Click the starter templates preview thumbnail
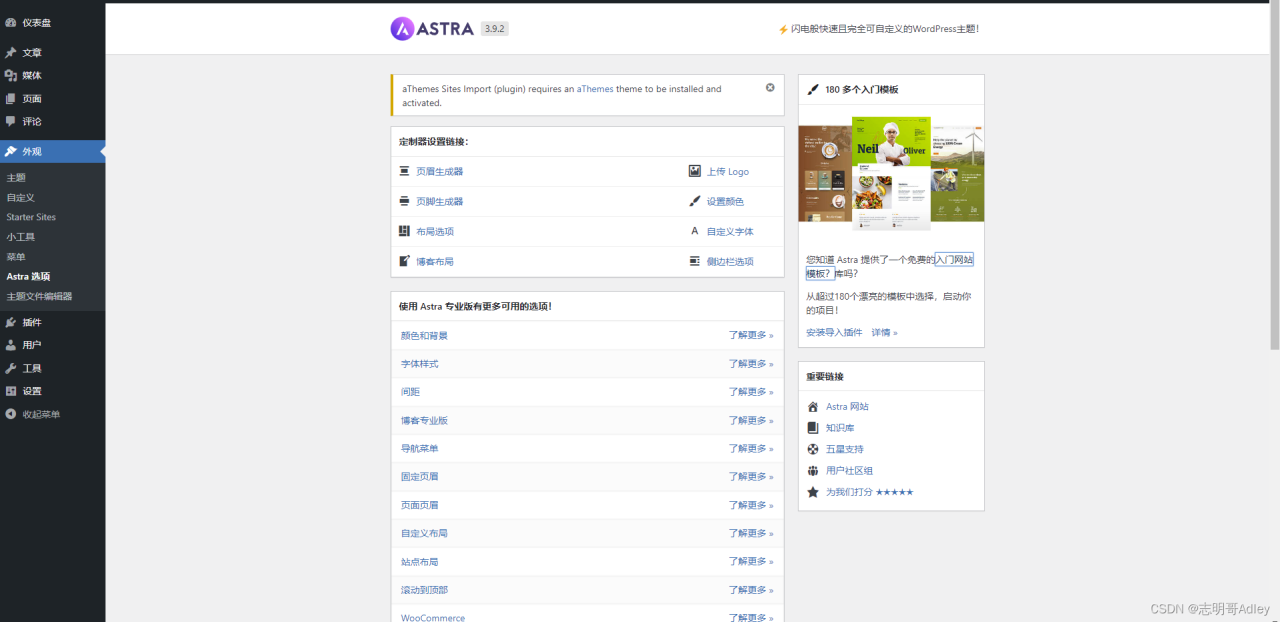Image resolution: width=1280 pixels, height=622 pixels. pos(890,170)
